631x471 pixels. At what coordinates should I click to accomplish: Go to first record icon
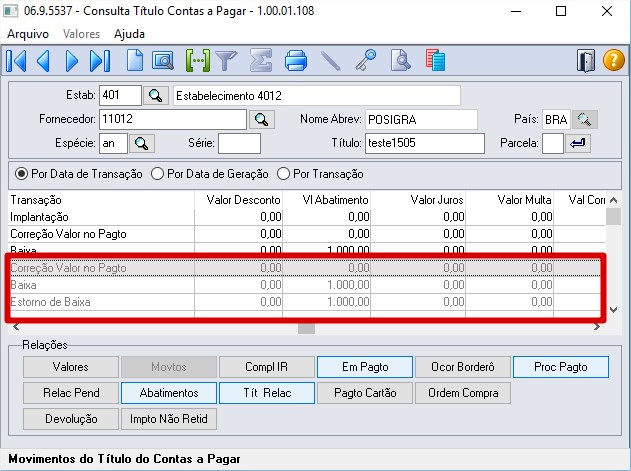(16, 61)
